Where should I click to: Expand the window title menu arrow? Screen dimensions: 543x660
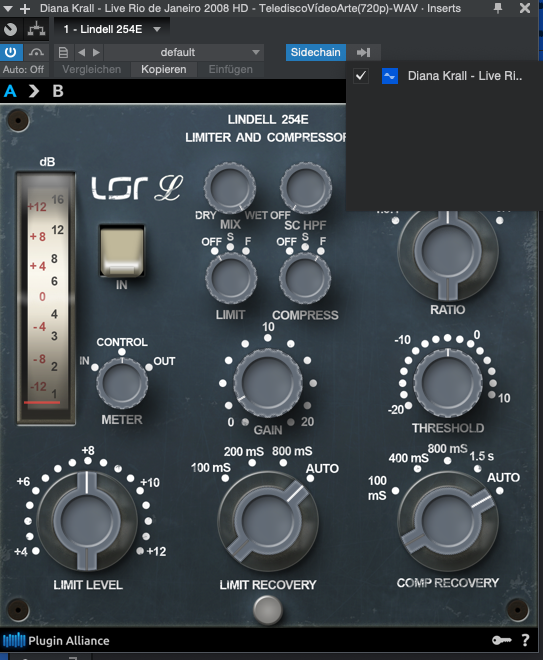[x=8, y=8]
